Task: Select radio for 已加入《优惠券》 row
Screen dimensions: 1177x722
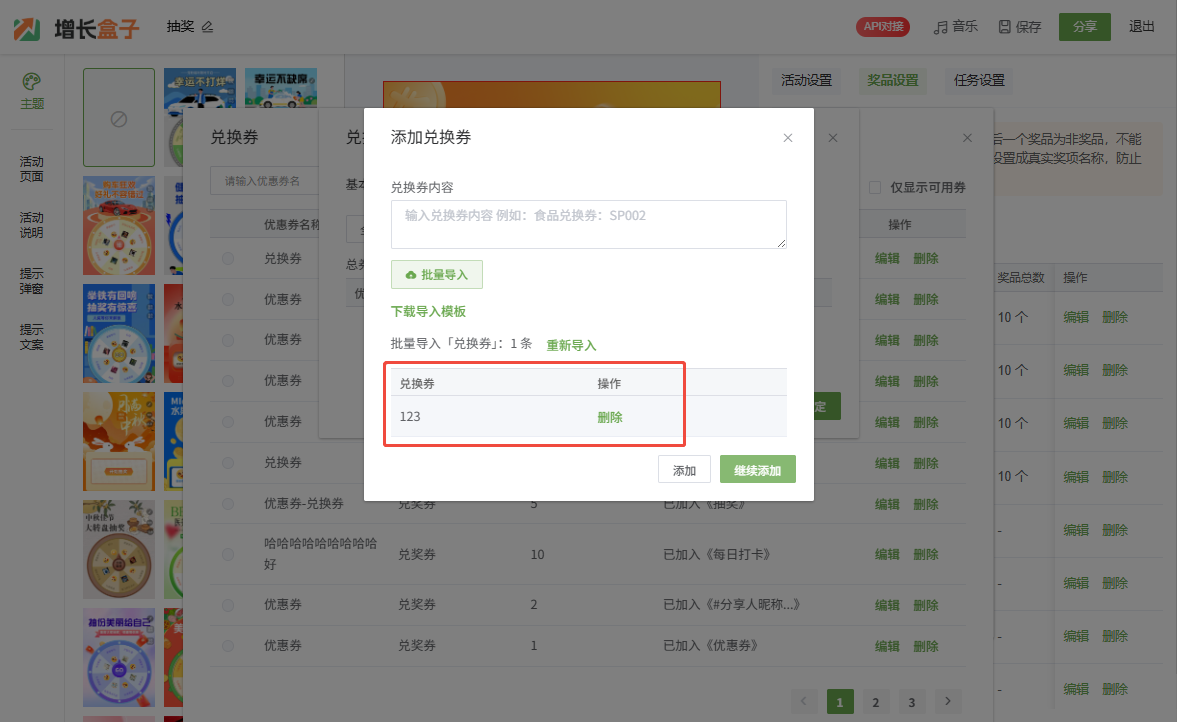Action: [x=228, y=646]
